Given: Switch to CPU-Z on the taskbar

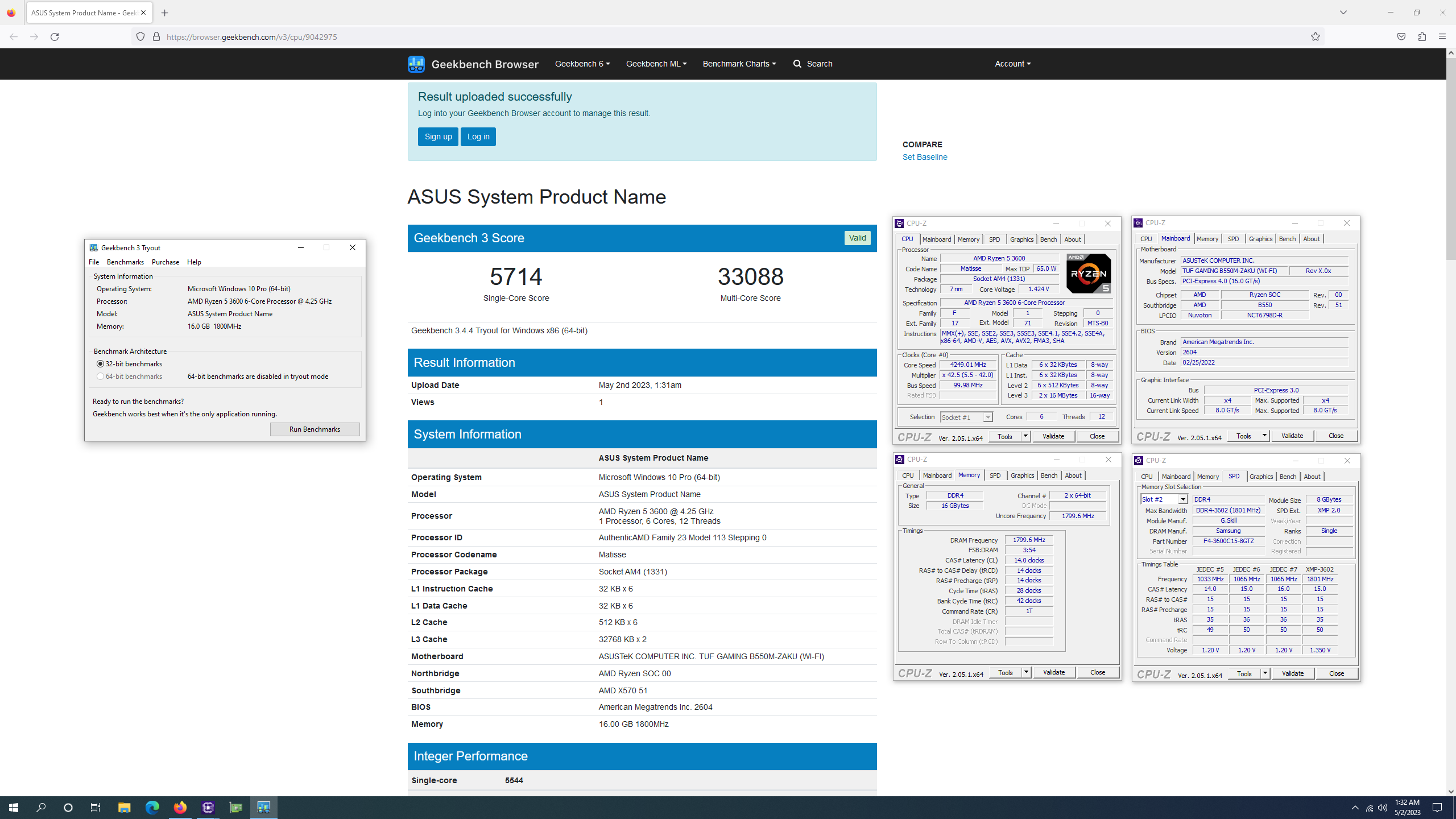Looking at the screenshot, I should (208, 808).
